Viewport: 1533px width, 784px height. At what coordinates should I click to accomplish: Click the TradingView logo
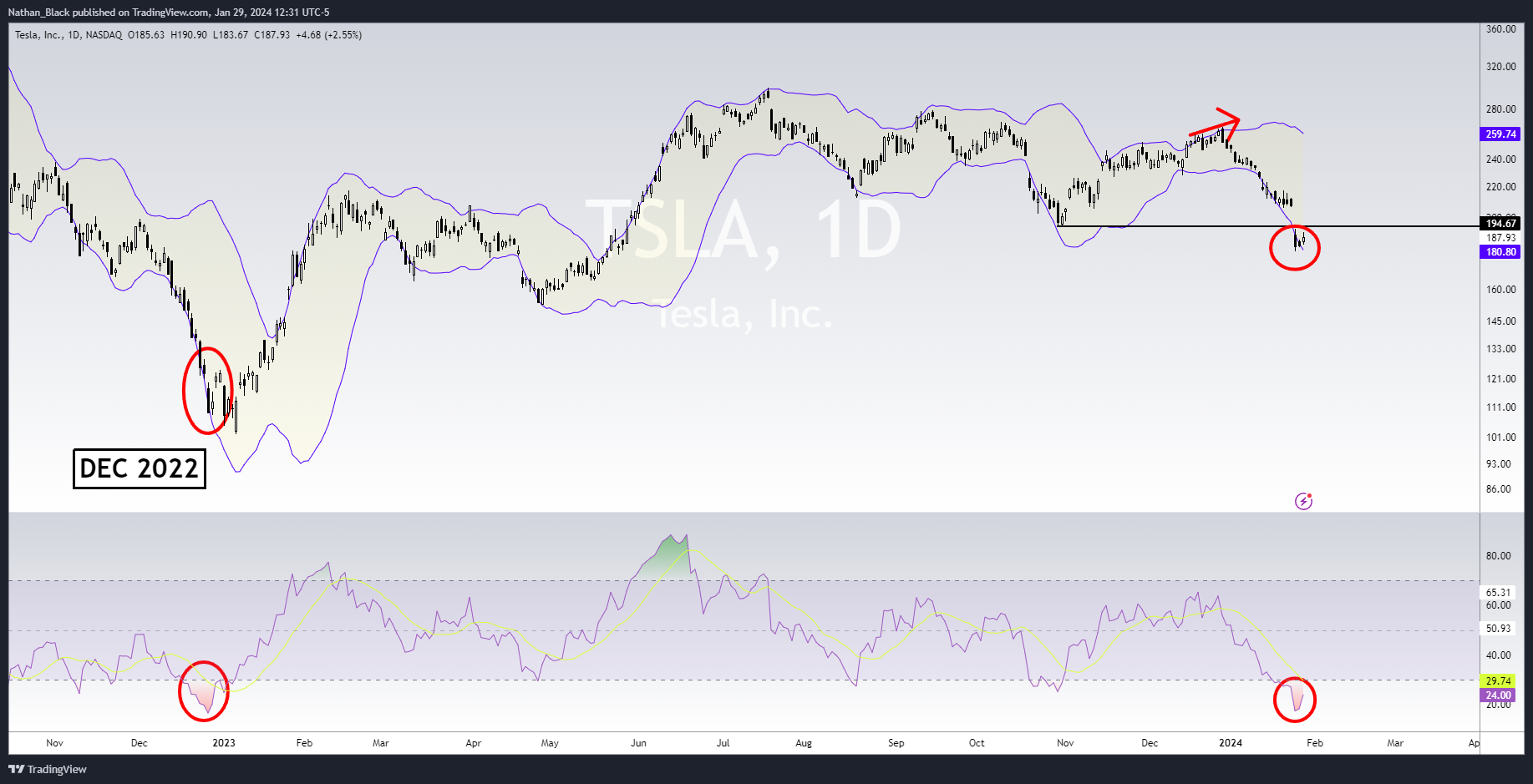coord(48,769)
